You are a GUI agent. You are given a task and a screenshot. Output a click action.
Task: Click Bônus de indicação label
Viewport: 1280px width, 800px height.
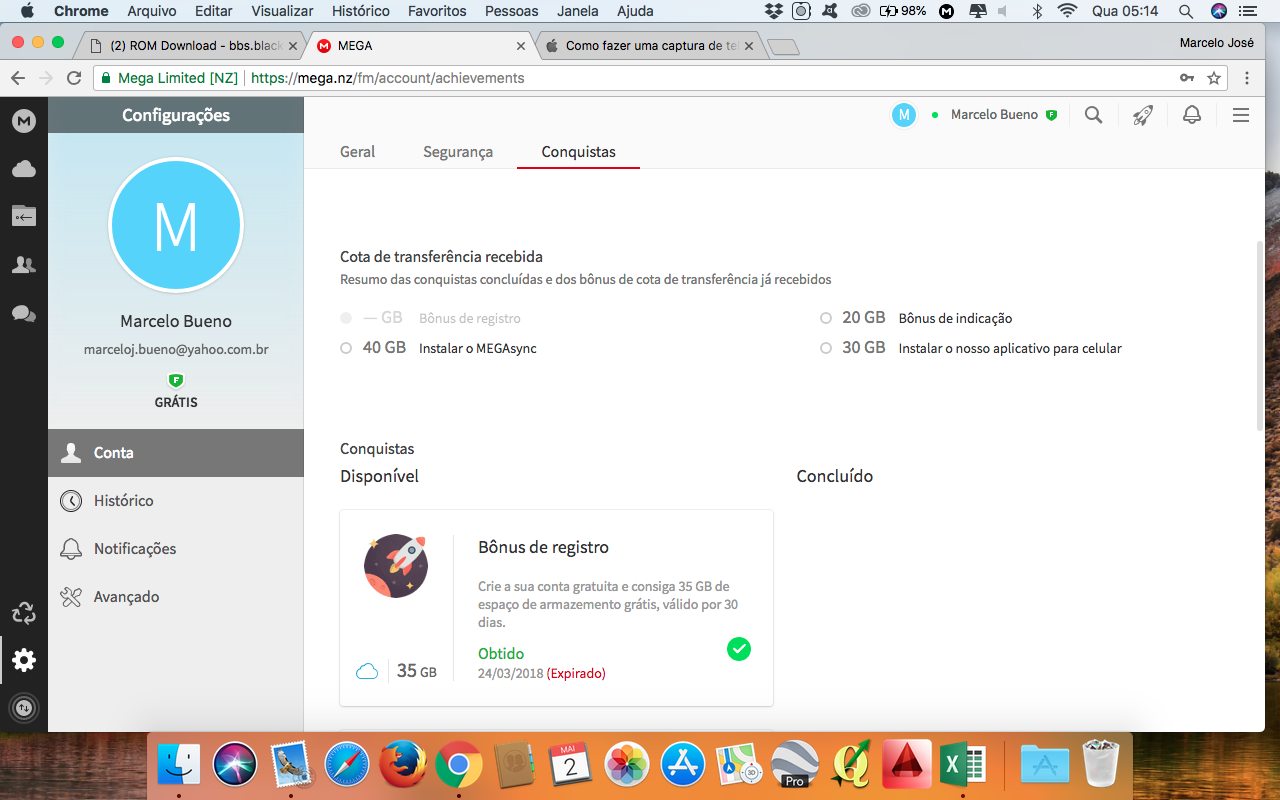(955, 319)
